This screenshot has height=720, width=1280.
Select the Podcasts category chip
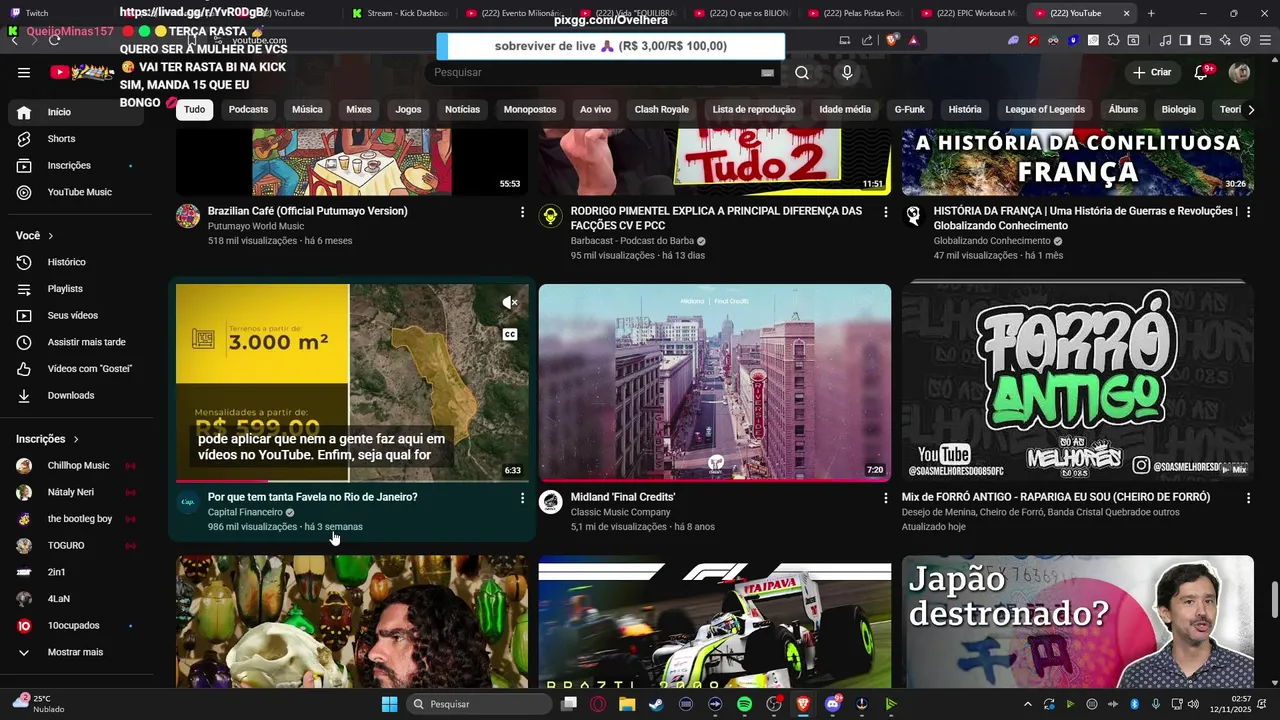(x=248, y=110)
